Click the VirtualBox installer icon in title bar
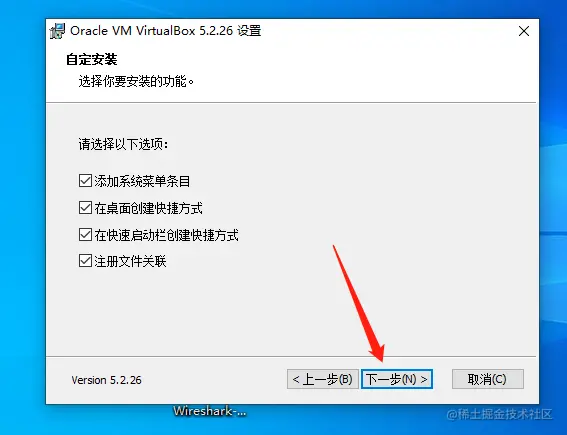This screenshot has height=435, width=567. tap(57, 31)
